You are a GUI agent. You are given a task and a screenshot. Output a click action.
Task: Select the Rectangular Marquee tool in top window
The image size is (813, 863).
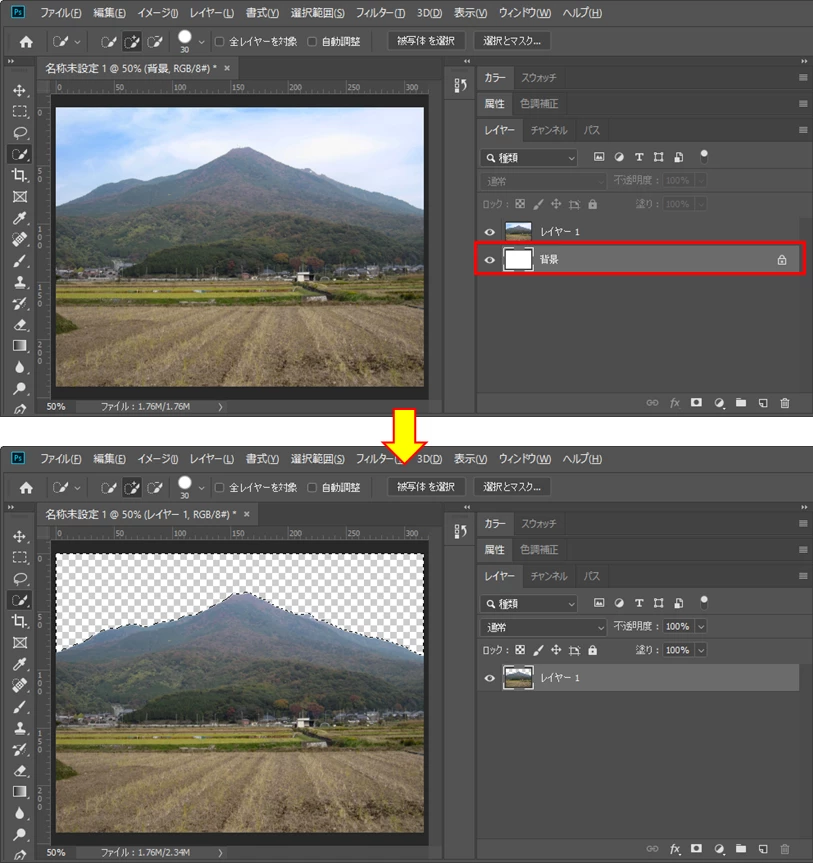20,112
